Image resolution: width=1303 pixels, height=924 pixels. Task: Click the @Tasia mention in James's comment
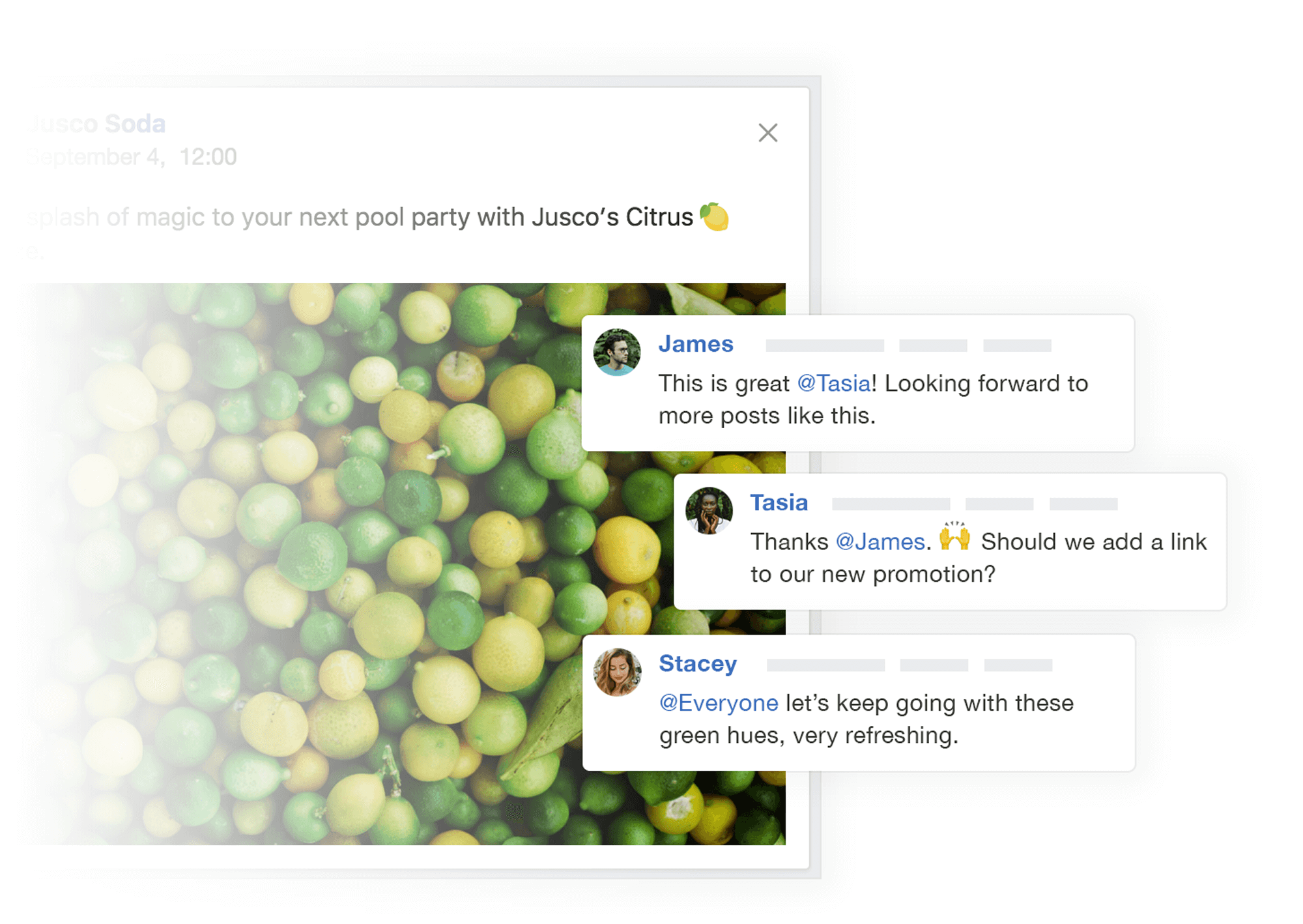[x=834, y=383]
